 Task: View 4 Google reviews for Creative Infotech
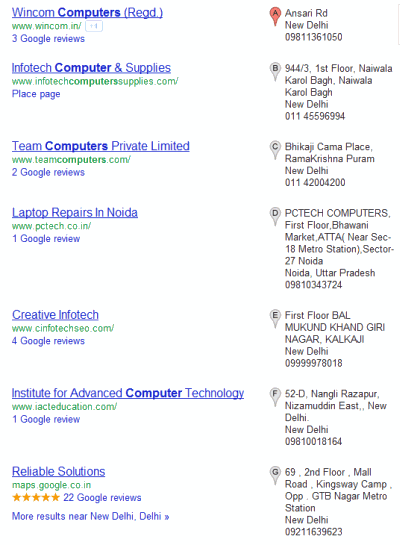click(x=48, y=341)
